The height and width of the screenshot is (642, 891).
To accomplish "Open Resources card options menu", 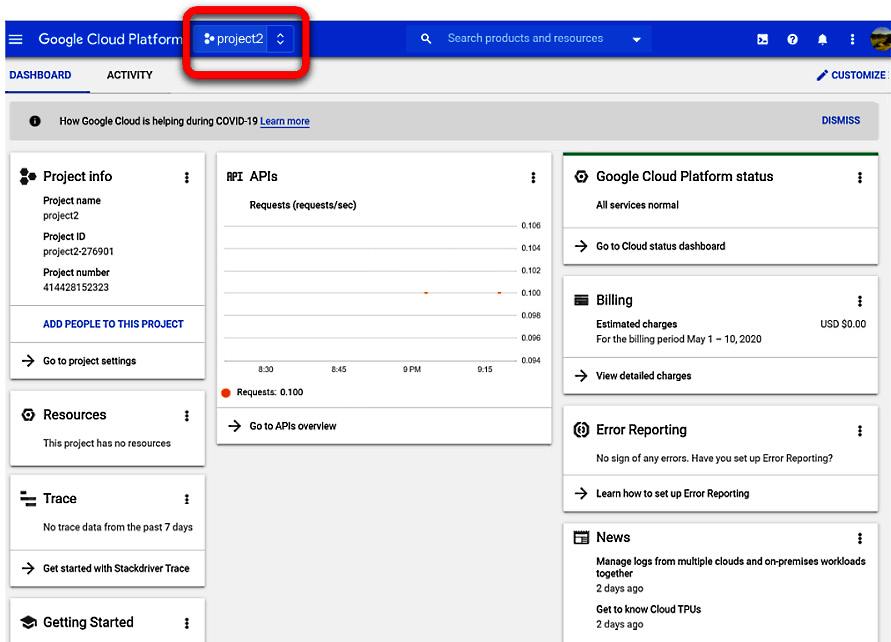I will 186,416.
